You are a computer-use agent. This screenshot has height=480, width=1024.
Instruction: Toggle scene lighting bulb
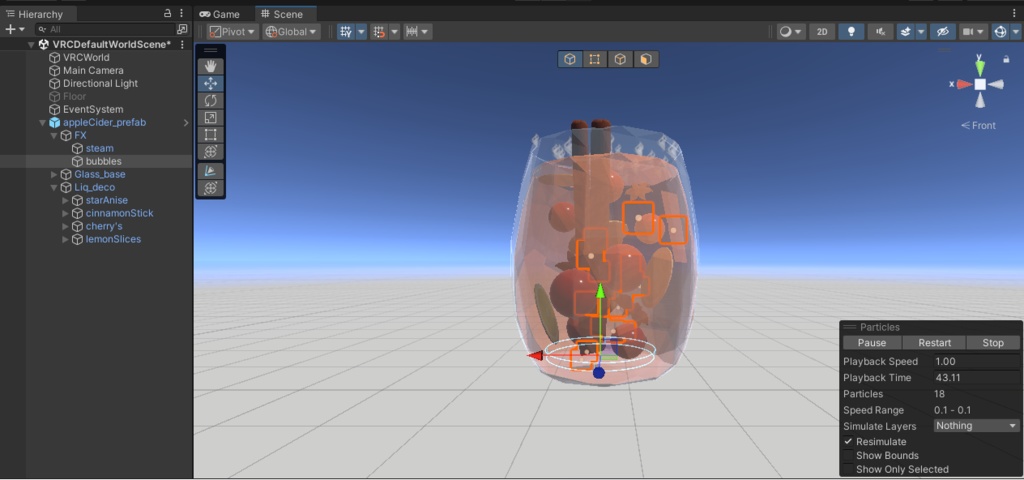click(x=851, y=31)
